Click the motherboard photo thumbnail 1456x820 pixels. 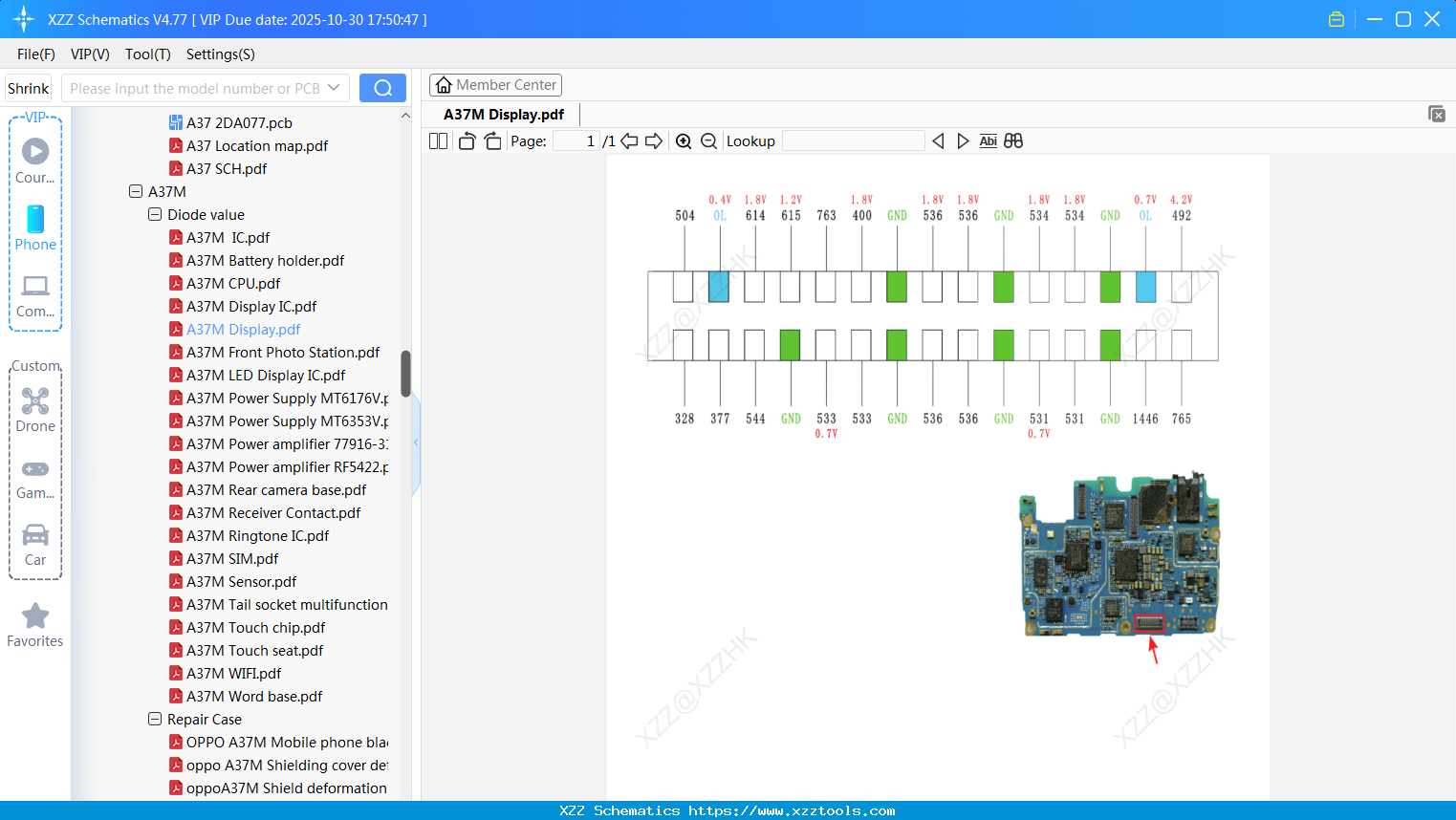point(1119,554)
